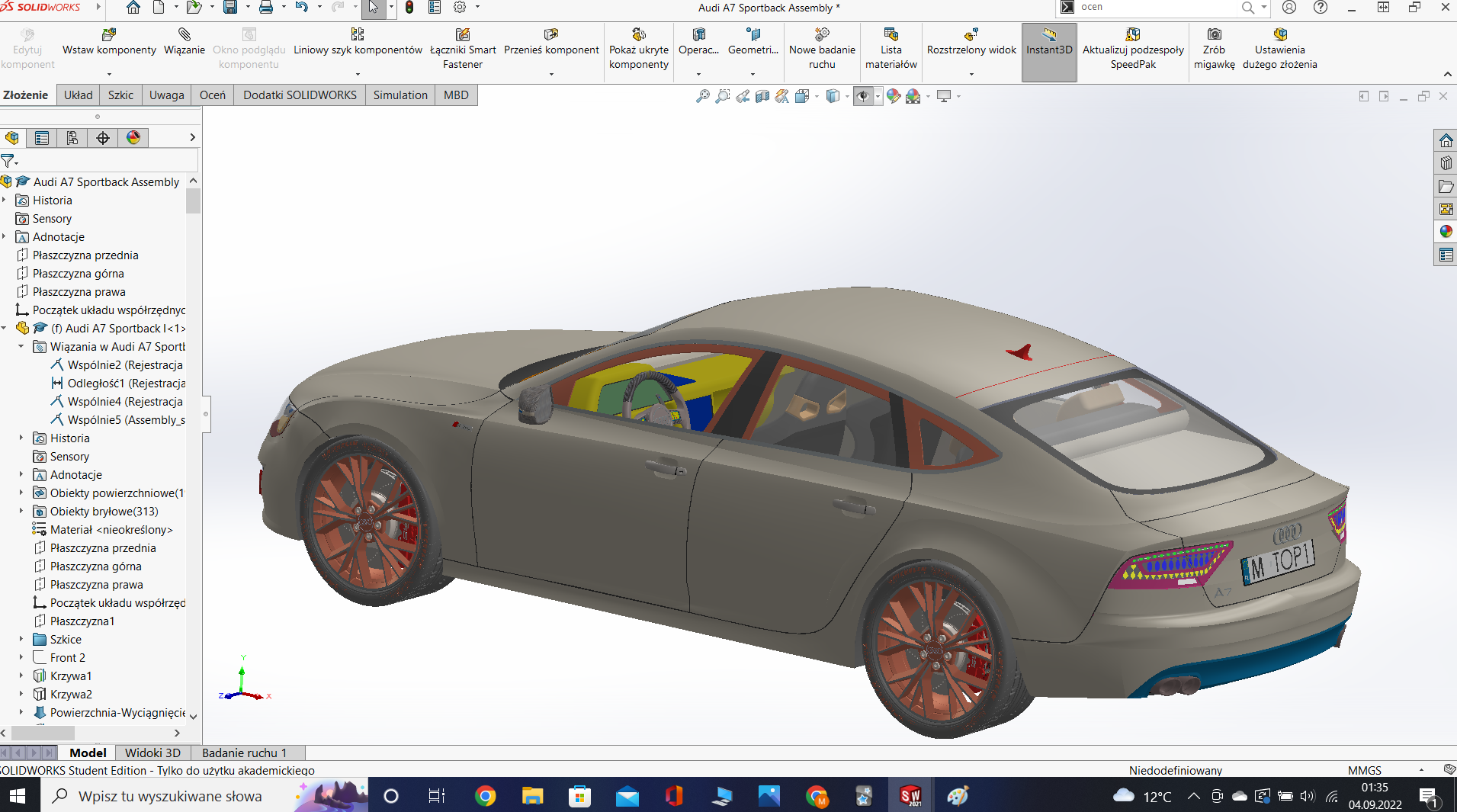Collapse the Wiązania w Audi A7 folder

21,347
